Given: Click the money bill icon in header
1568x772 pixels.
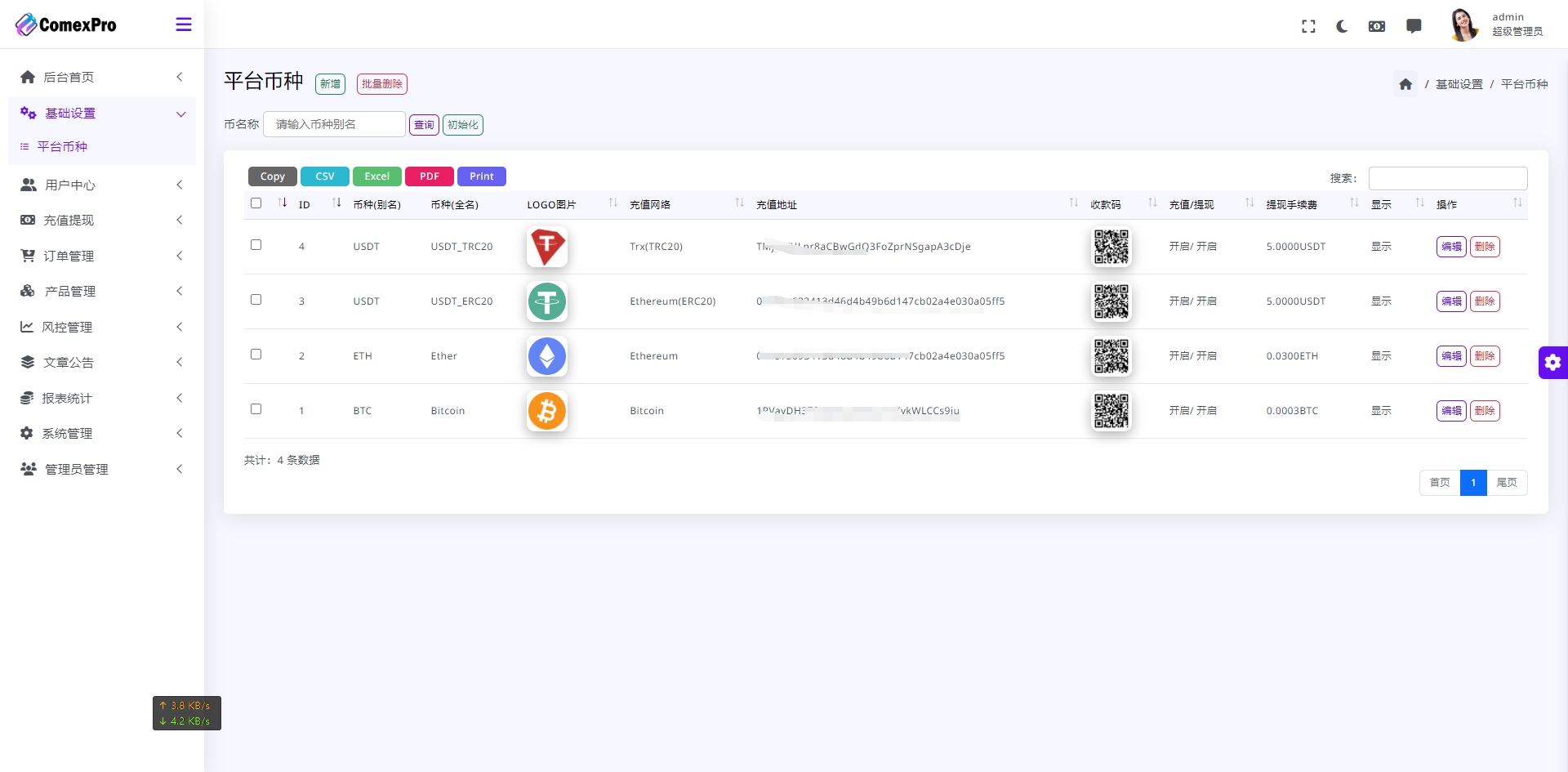Looking at the screenshot, I should (1377, 26).
